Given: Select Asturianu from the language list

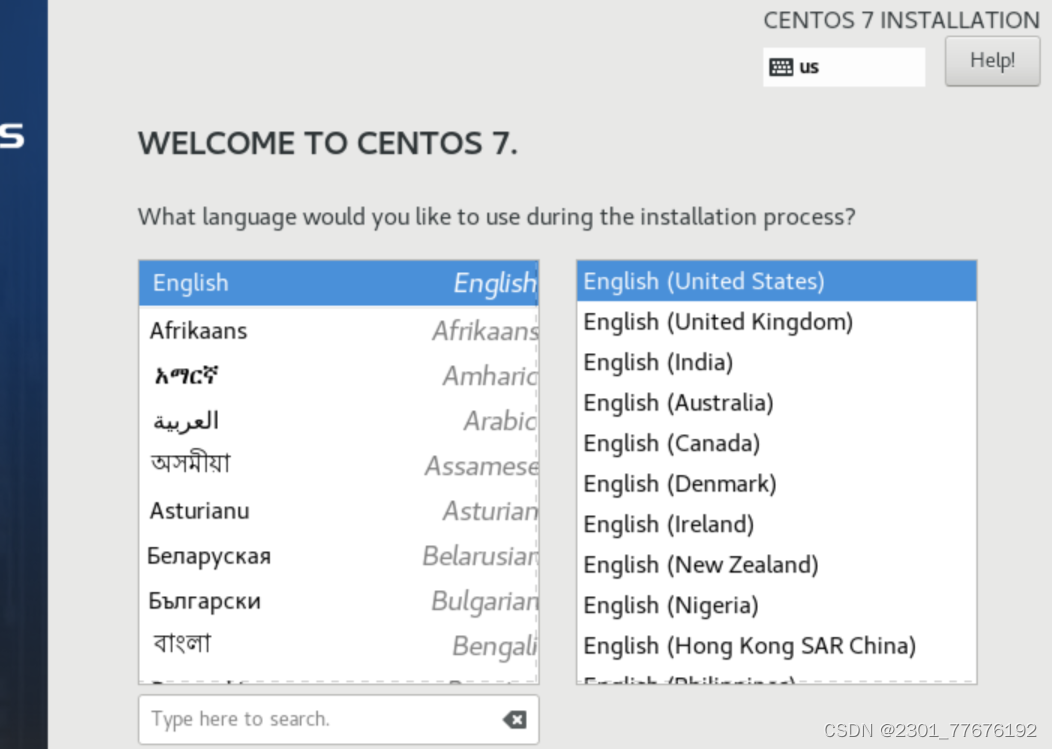Looking at the screenshot, I should click(x=200, y=511).
